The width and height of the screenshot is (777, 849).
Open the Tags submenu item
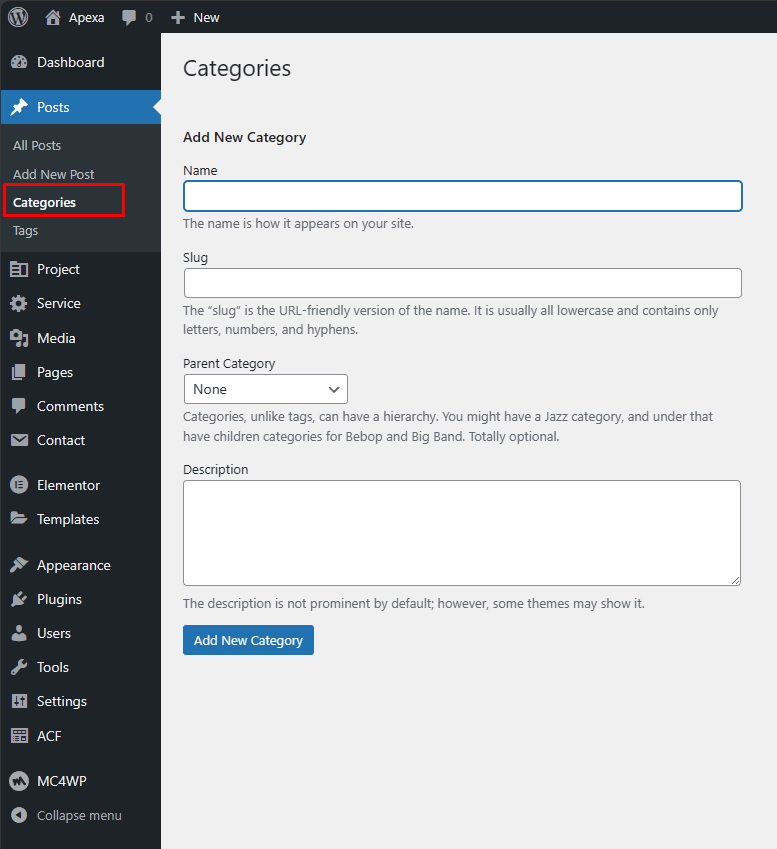(x=26, y=230)
